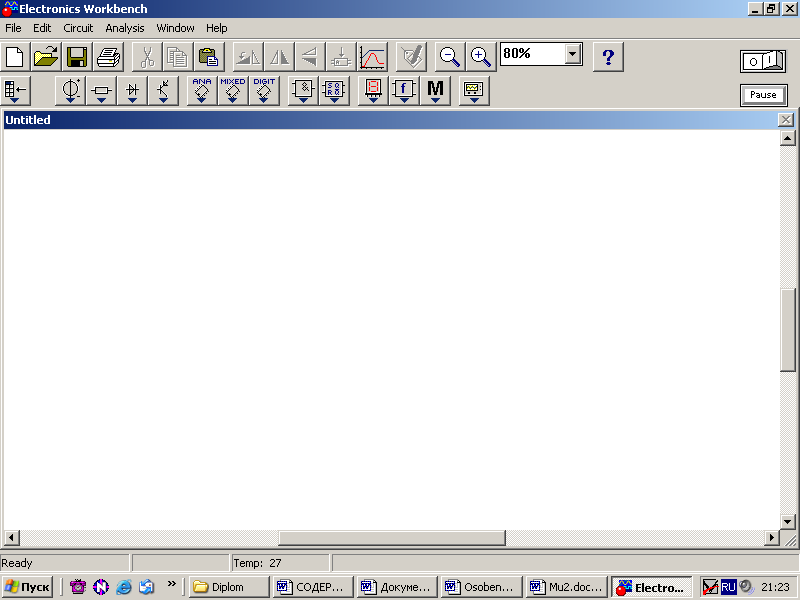800x600 pixels.
Task: Create a subcircuit
Action: tap(341, 57)
